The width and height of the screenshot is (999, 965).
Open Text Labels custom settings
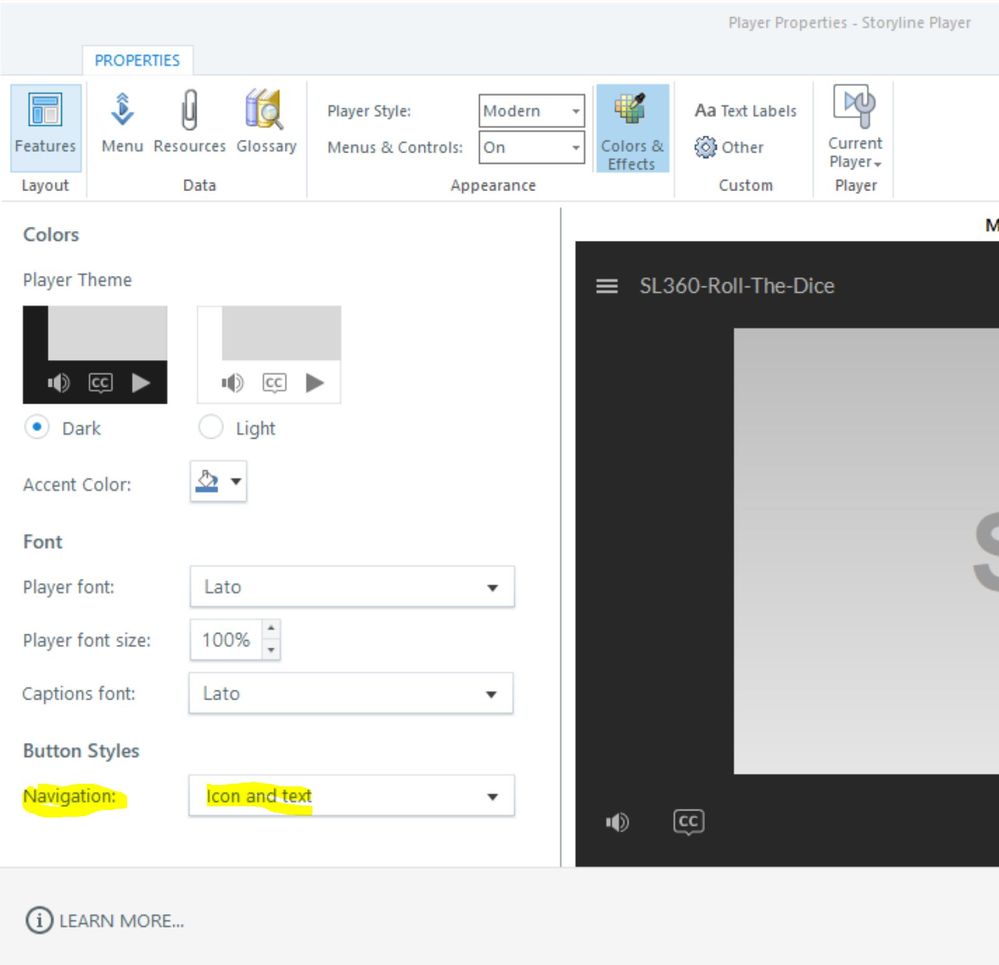point(745,111)
